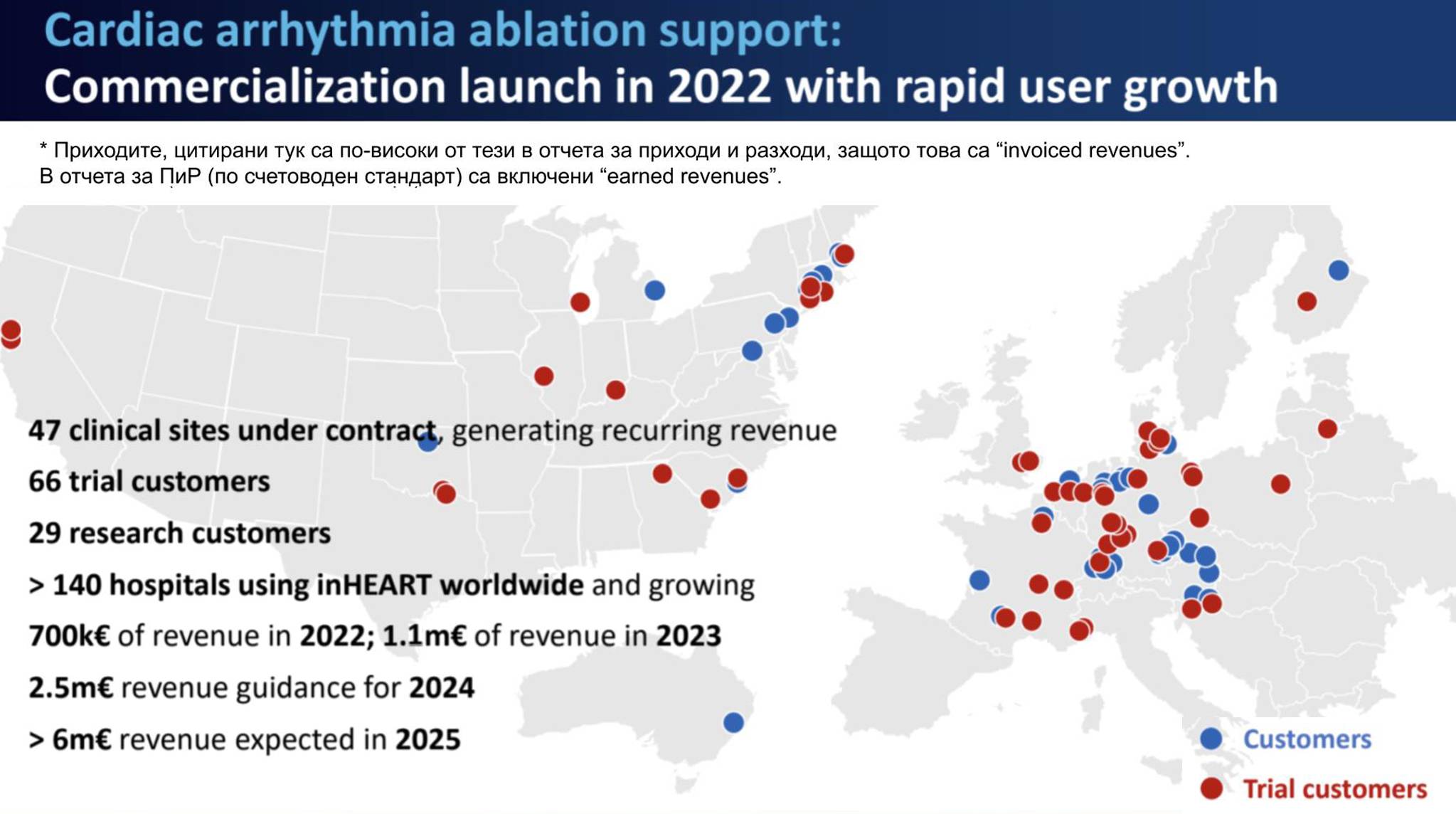This screenshot has height=814, width=1456.
Task: Click the red trial marker in eastern Poland
Action: point(1280,485)
